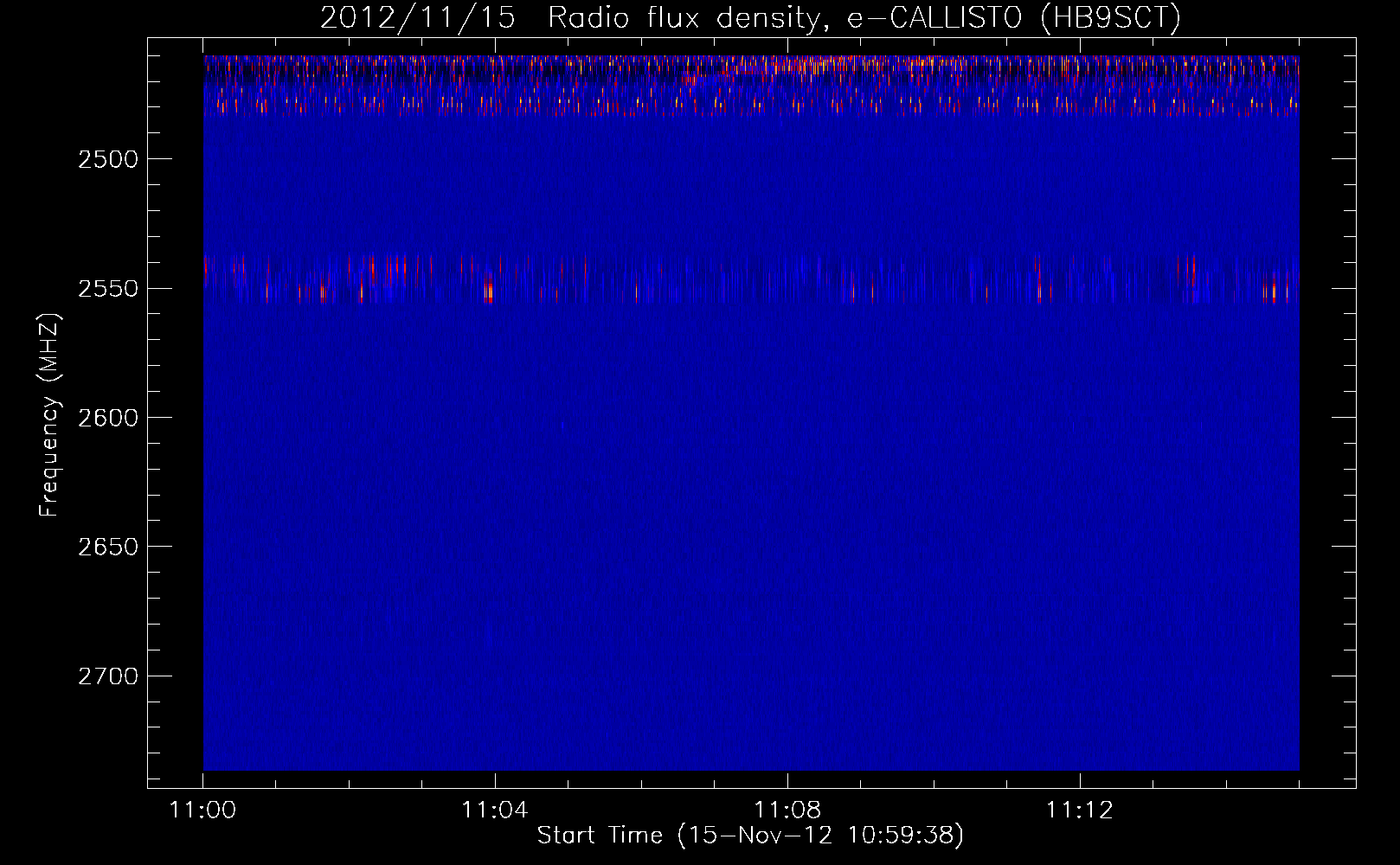
Task: Click the 11:04 time tick label
Action: [x=495, y=811]
